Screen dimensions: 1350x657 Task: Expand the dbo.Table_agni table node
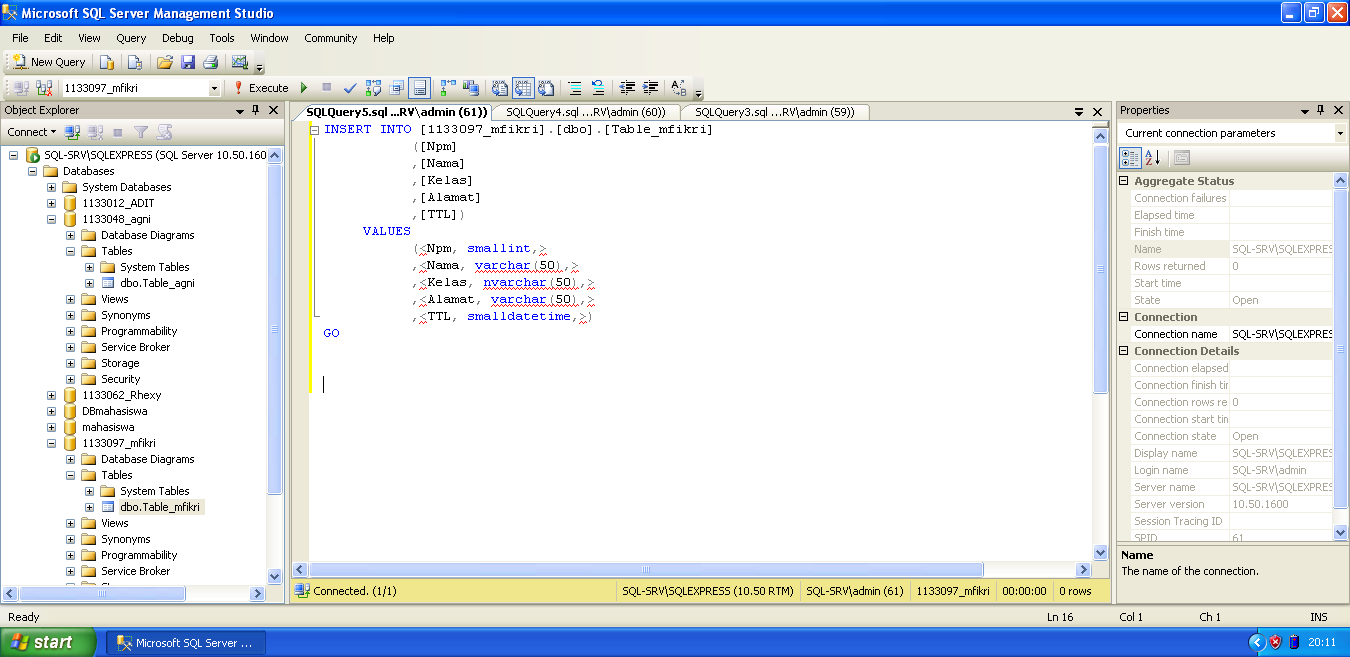[89, 283]
